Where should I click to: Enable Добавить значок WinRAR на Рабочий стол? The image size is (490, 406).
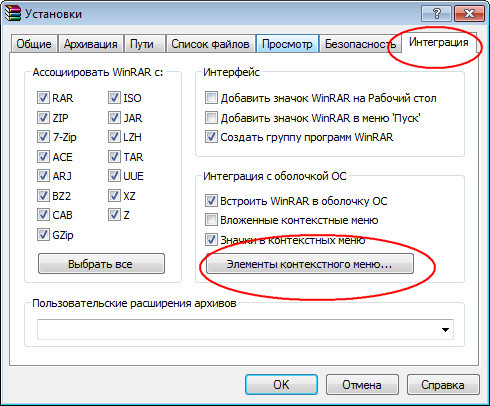(211, 98)
